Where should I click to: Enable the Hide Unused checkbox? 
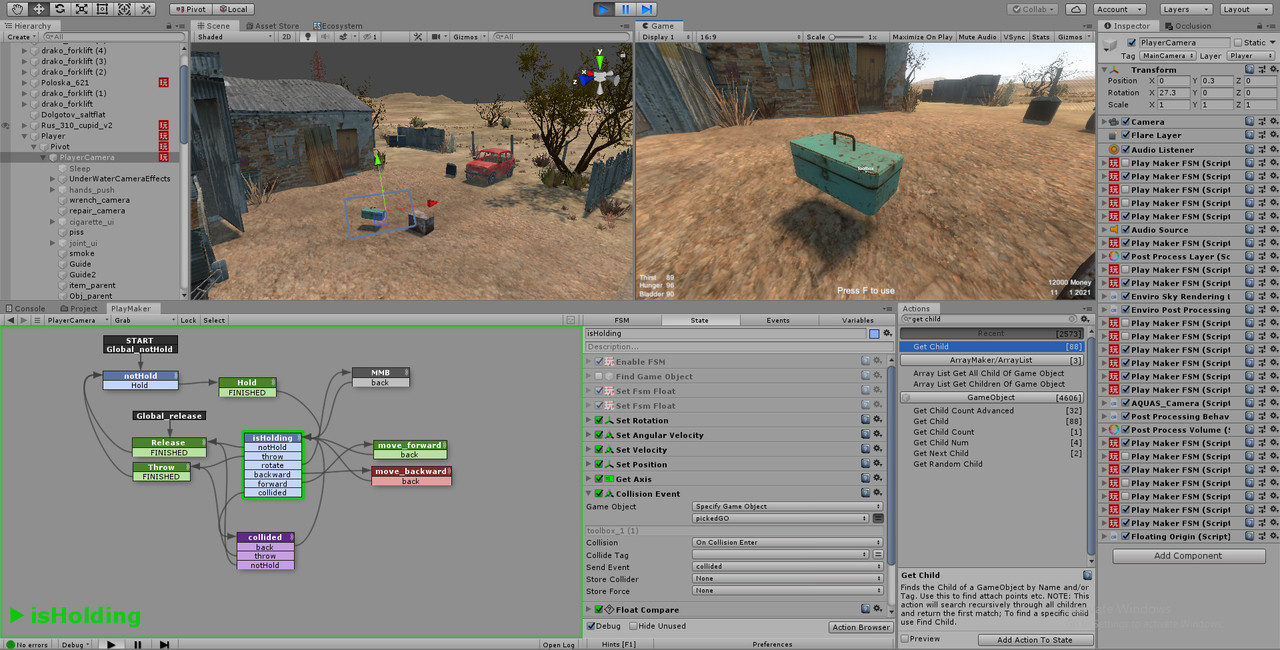pos(634,626)
